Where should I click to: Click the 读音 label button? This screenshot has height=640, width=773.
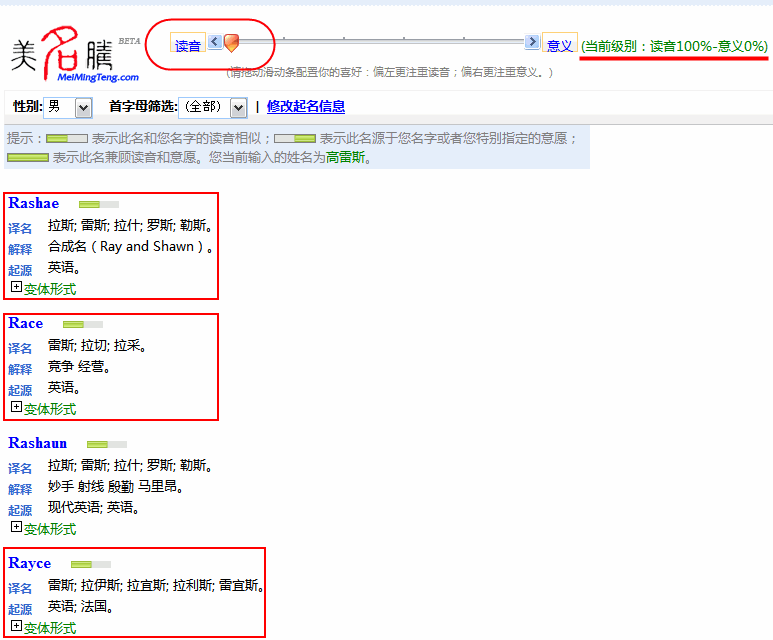(x=188, y=45)
